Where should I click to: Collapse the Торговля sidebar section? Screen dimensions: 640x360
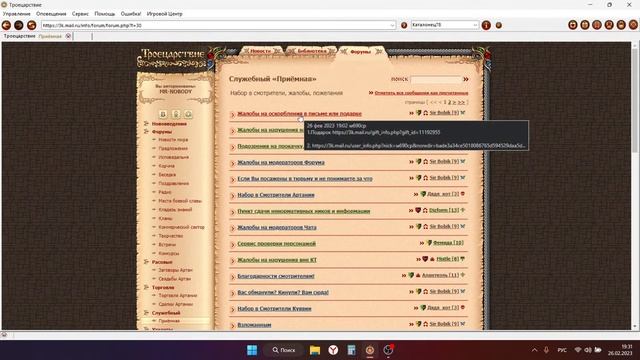(x=146, y=287)
